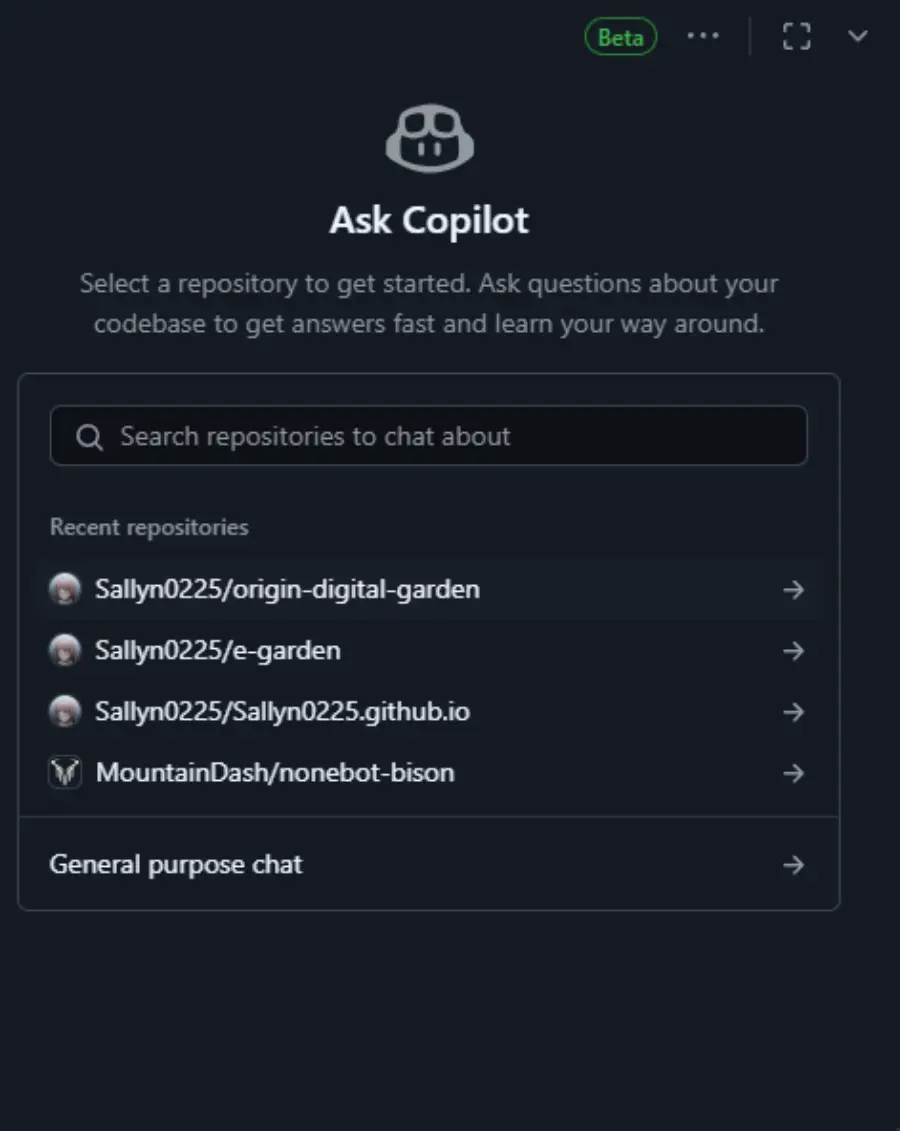Select Sallyn0225/origin-digital-garden repository
Image resolution: width=900 pixels, height=1131 pixels.
pyautogui.click(x=287, y=589)
